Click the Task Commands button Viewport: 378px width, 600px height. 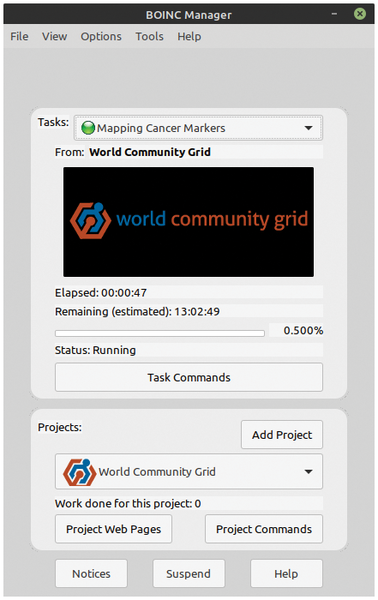189,378
